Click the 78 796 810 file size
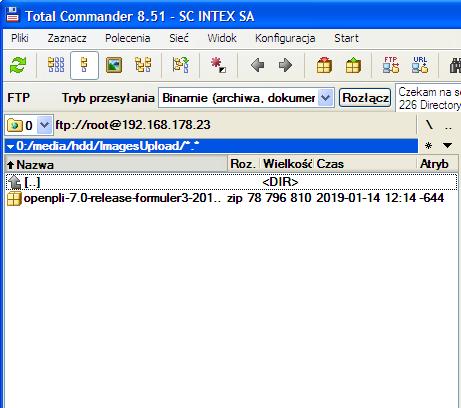The width and height of the screenshot is (461, 408). click(279, 198)
